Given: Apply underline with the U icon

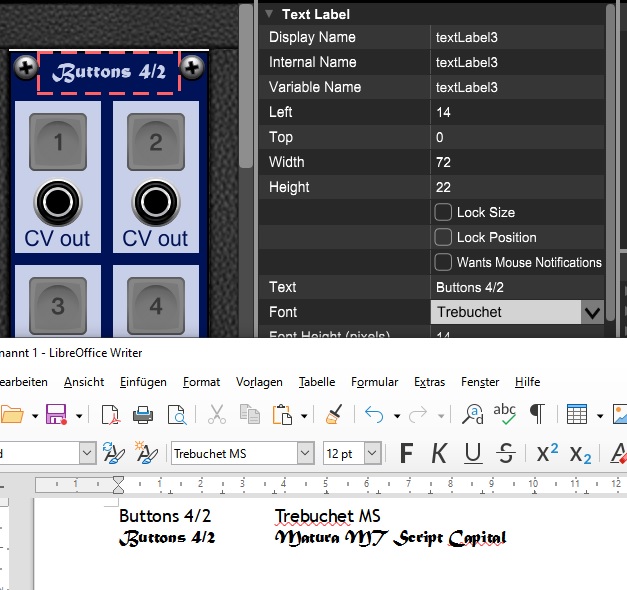Looking at the screenshot, I should click(473, 454).
